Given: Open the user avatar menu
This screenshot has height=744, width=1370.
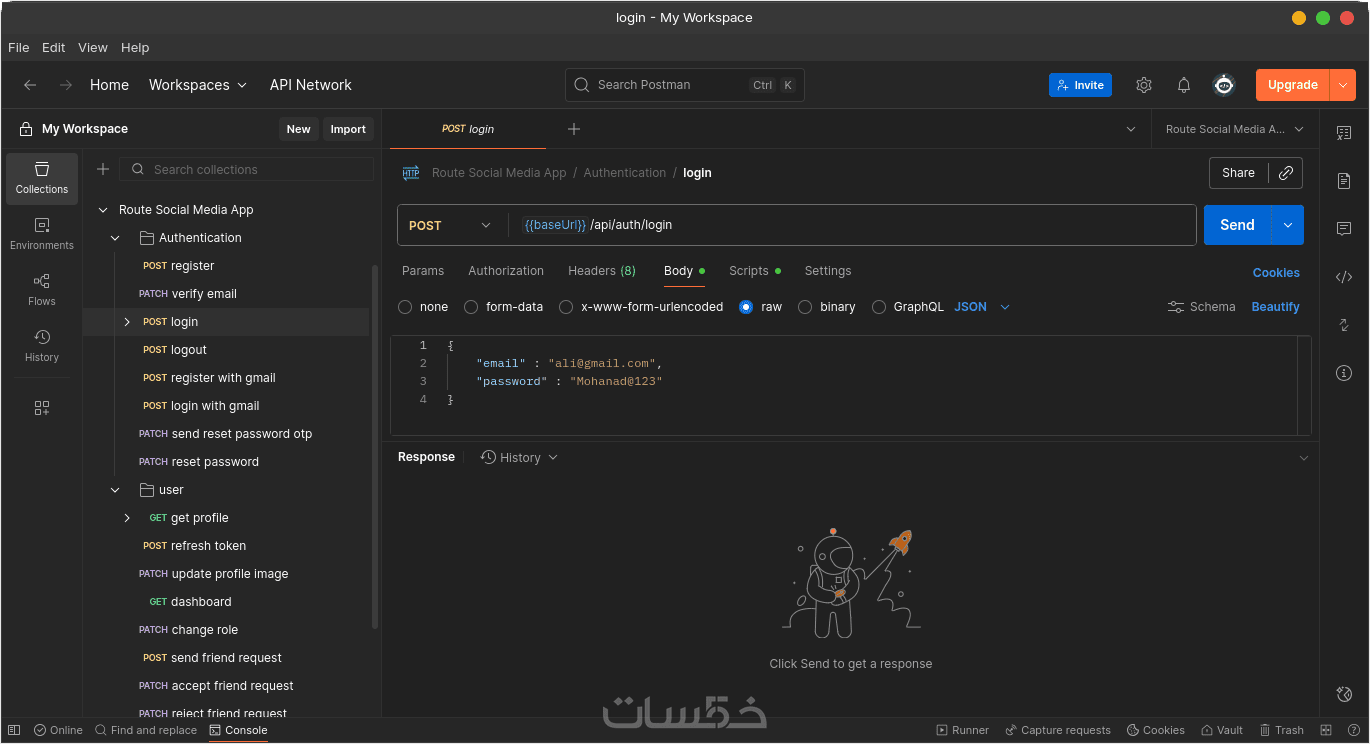Looking at the screenshot, I should point(1224,85).
